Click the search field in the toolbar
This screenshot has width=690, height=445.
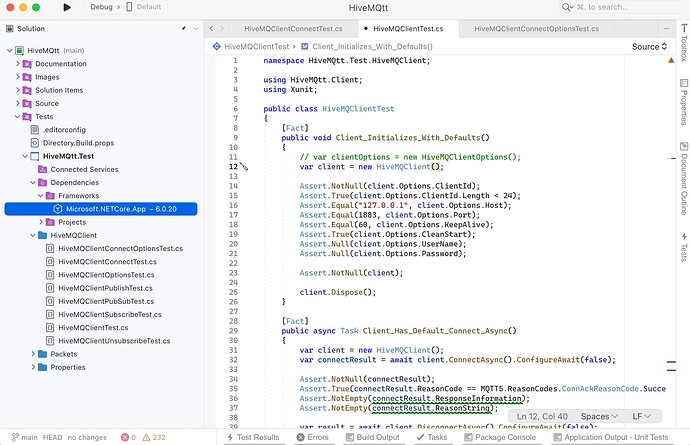pyautogui.click(x=624, y=7)
